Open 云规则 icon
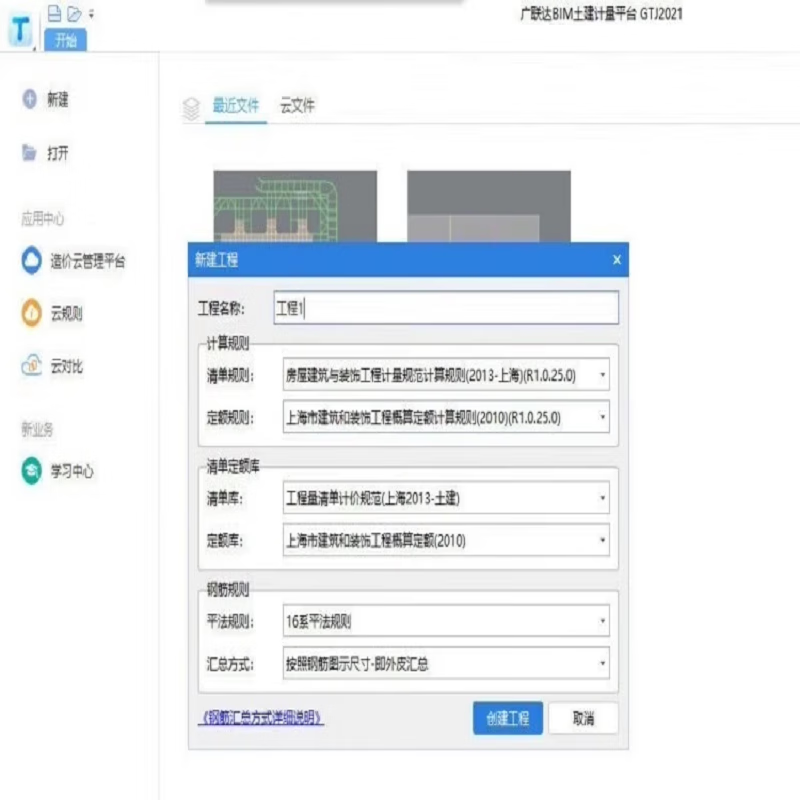This screenshot has width=800, height=800. click(x=32, y=313)
